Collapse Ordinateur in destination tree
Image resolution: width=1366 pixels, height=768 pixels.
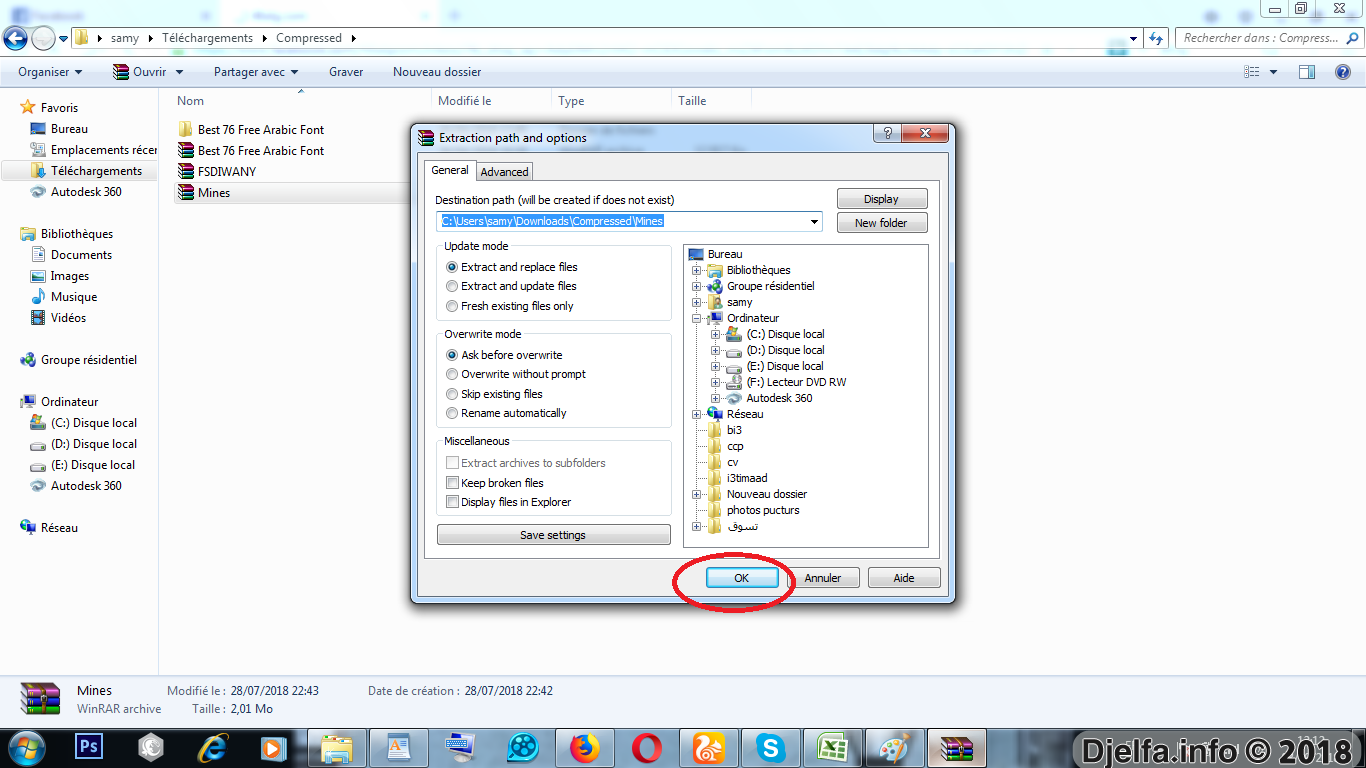[x=696, y=318]
